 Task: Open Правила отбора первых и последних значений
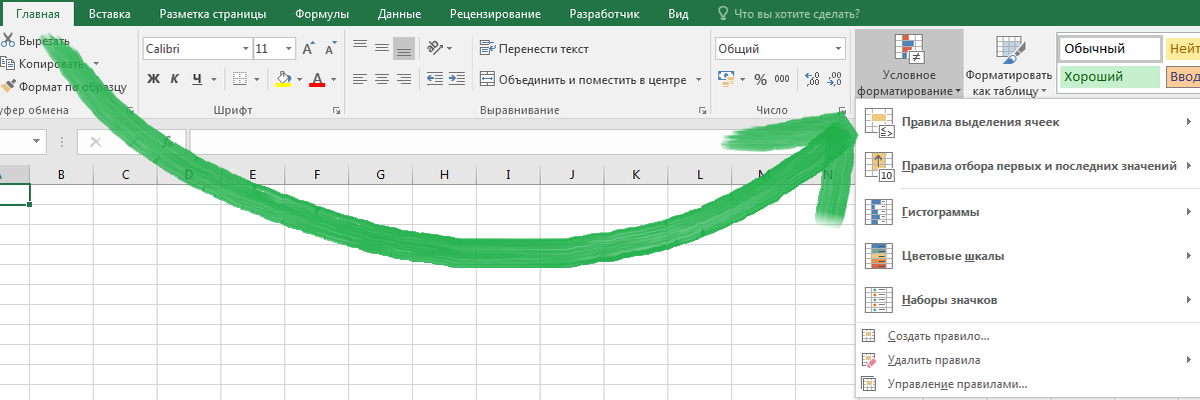click(1029, 165)
